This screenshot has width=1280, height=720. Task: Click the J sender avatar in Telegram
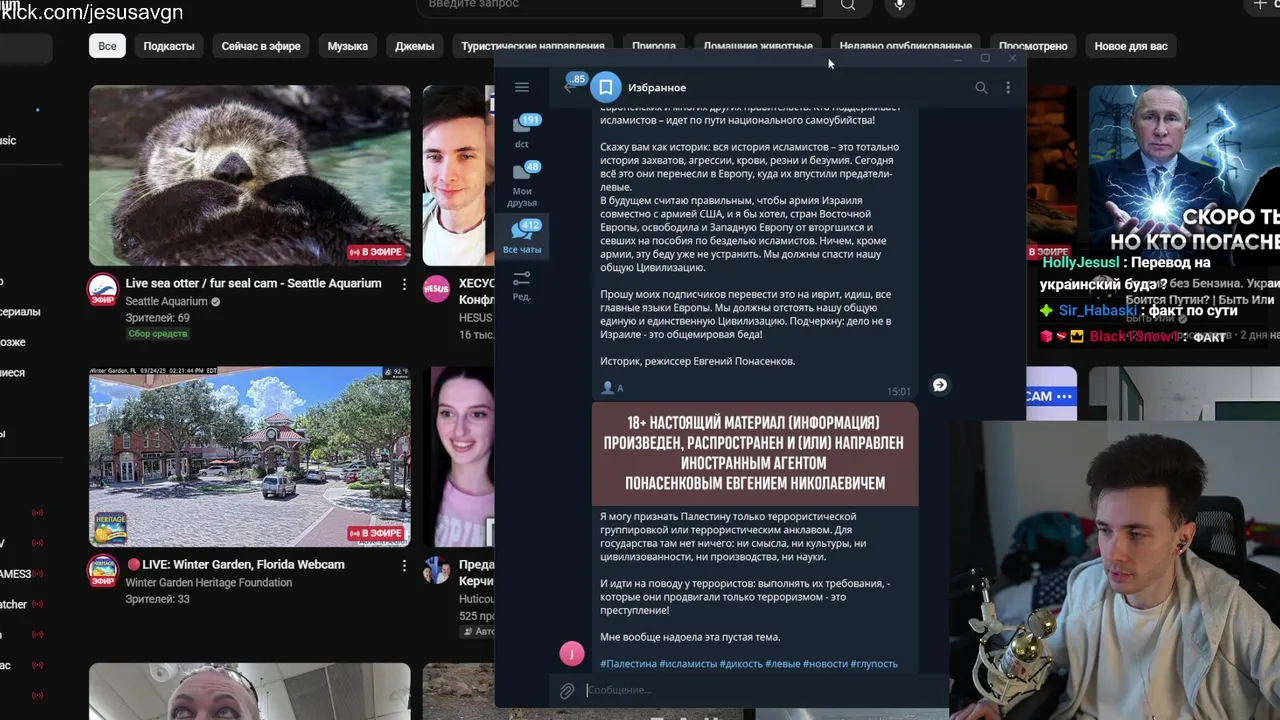571,654
